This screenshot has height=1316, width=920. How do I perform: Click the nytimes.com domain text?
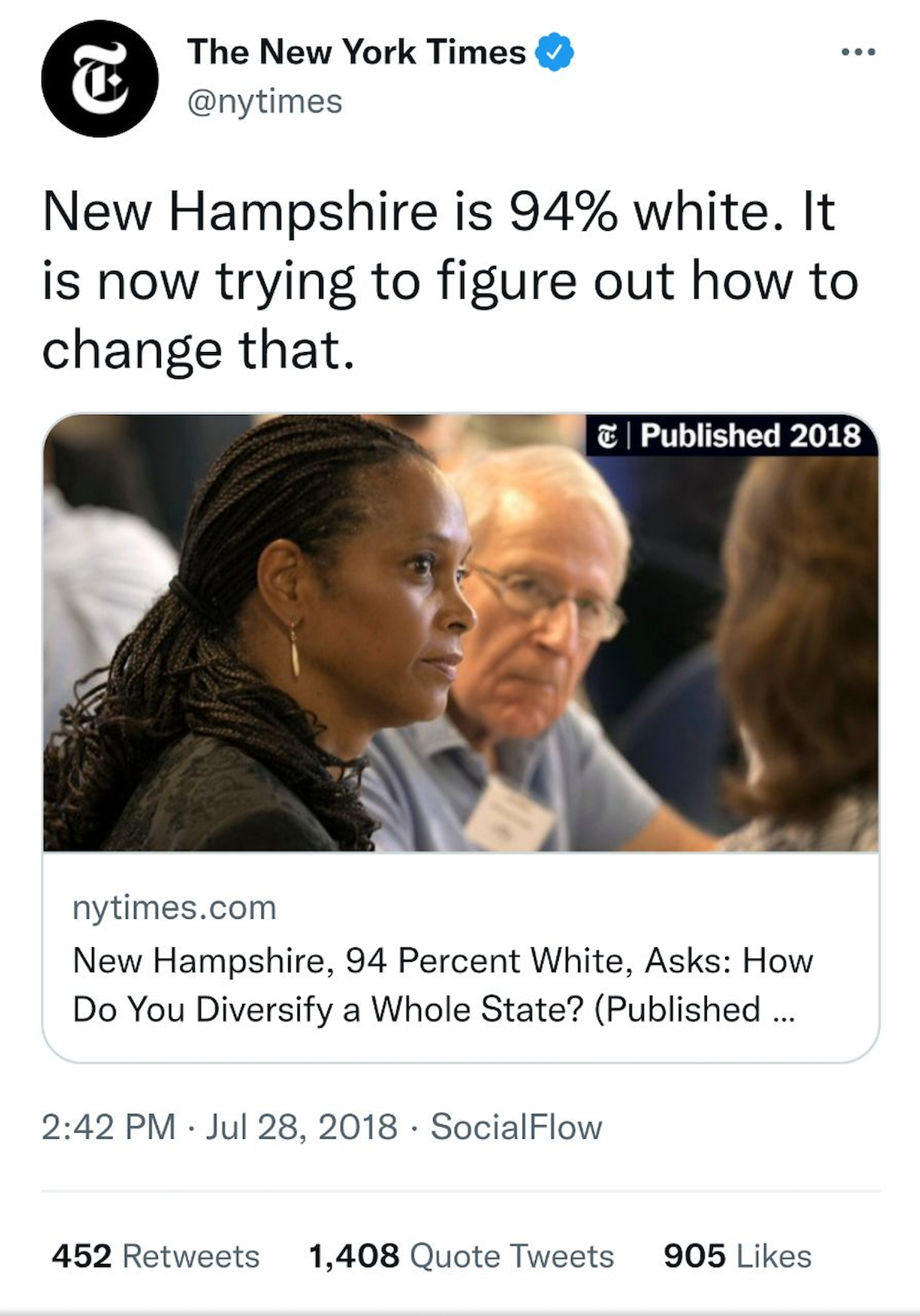(174, 907)
